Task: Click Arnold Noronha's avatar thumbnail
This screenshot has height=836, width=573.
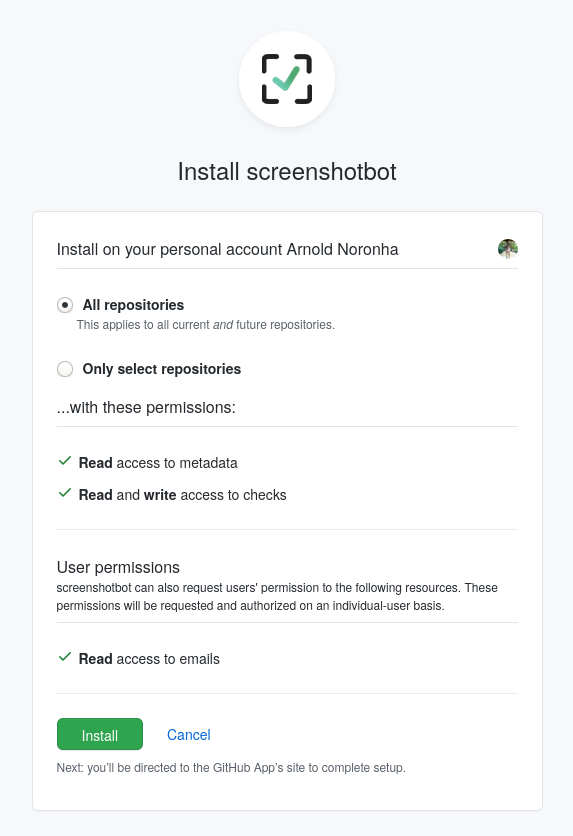Action: click(x=507, y=249)
